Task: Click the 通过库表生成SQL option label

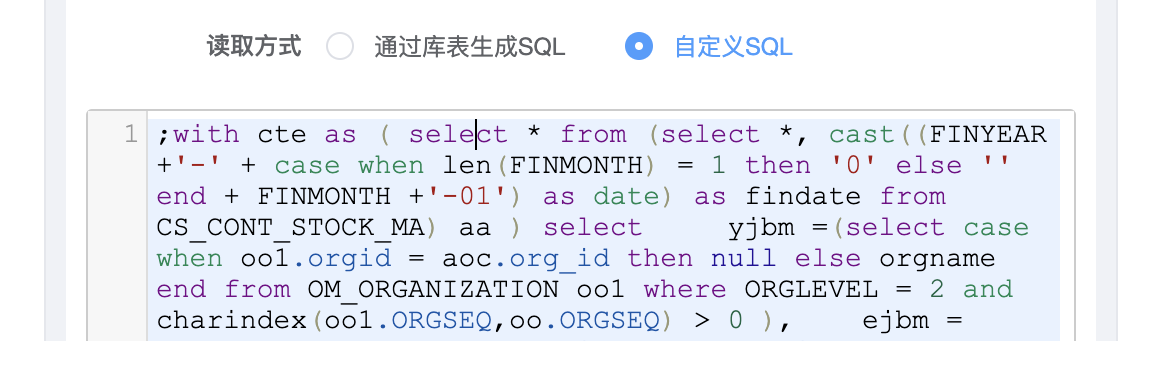Action: (470, 48)
